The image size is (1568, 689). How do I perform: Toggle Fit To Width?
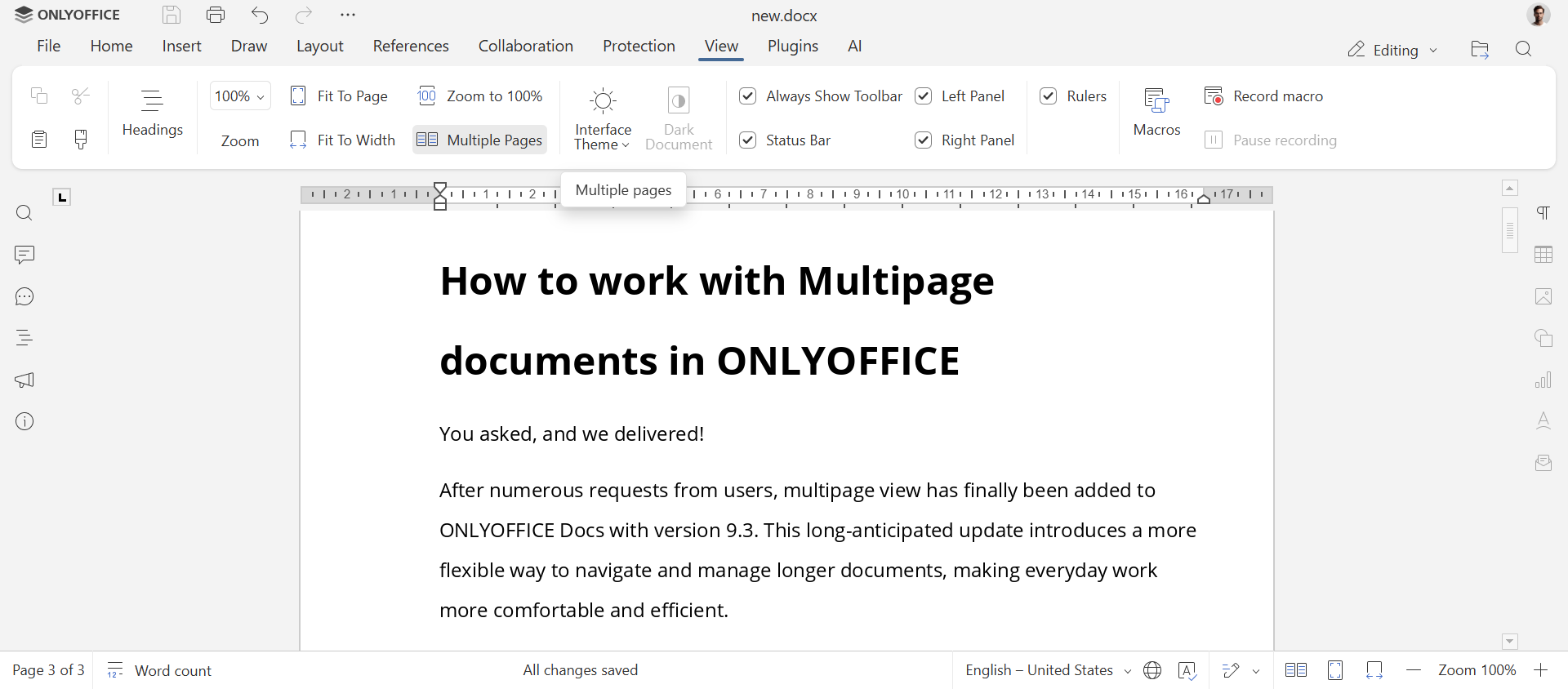click(342, 140)
